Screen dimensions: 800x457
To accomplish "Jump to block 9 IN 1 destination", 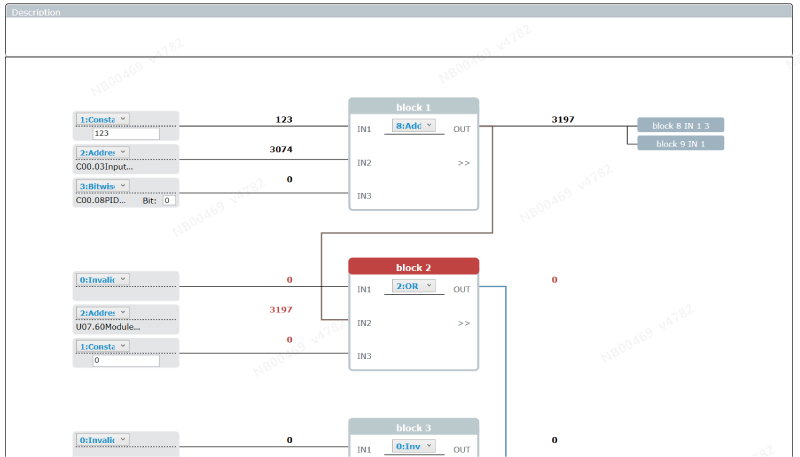I will pos(680,143).
